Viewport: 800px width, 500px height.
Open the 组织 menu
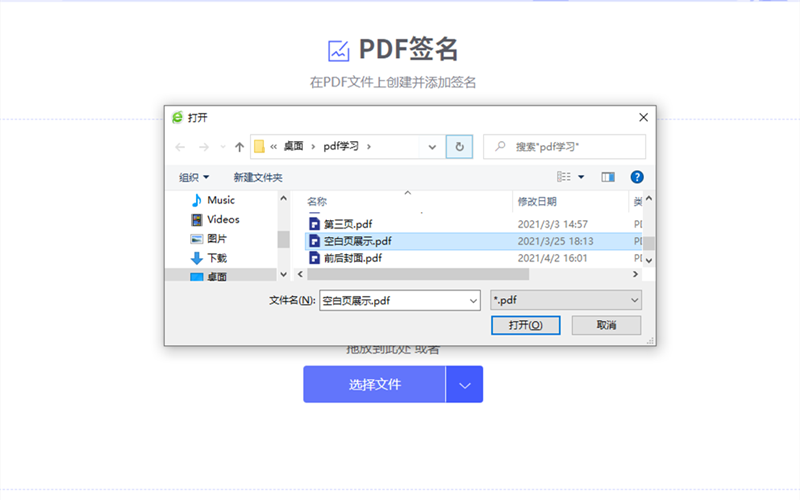click(194, 177)
